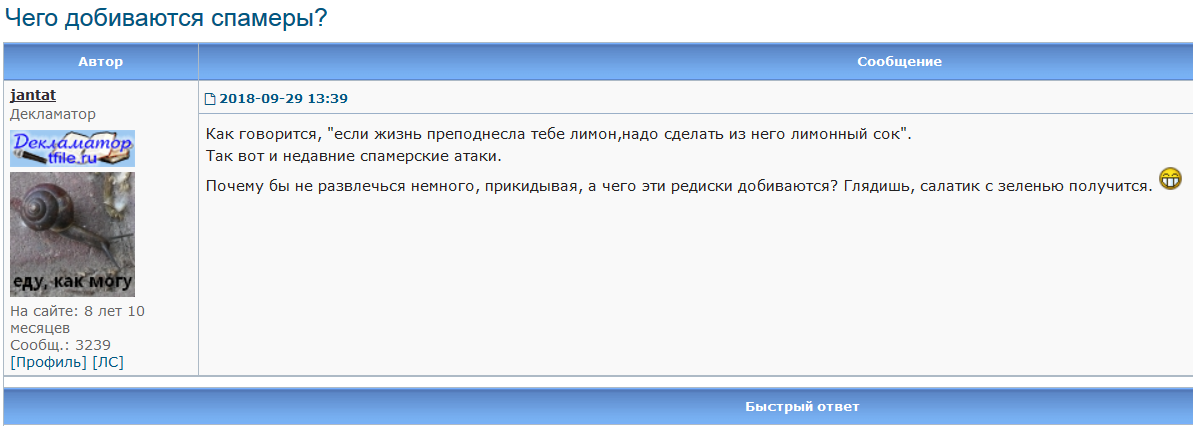This screenshot has height=426, width=1193.
Task: Click the grinning smiley emoji in post
Action: (1170, 180)
